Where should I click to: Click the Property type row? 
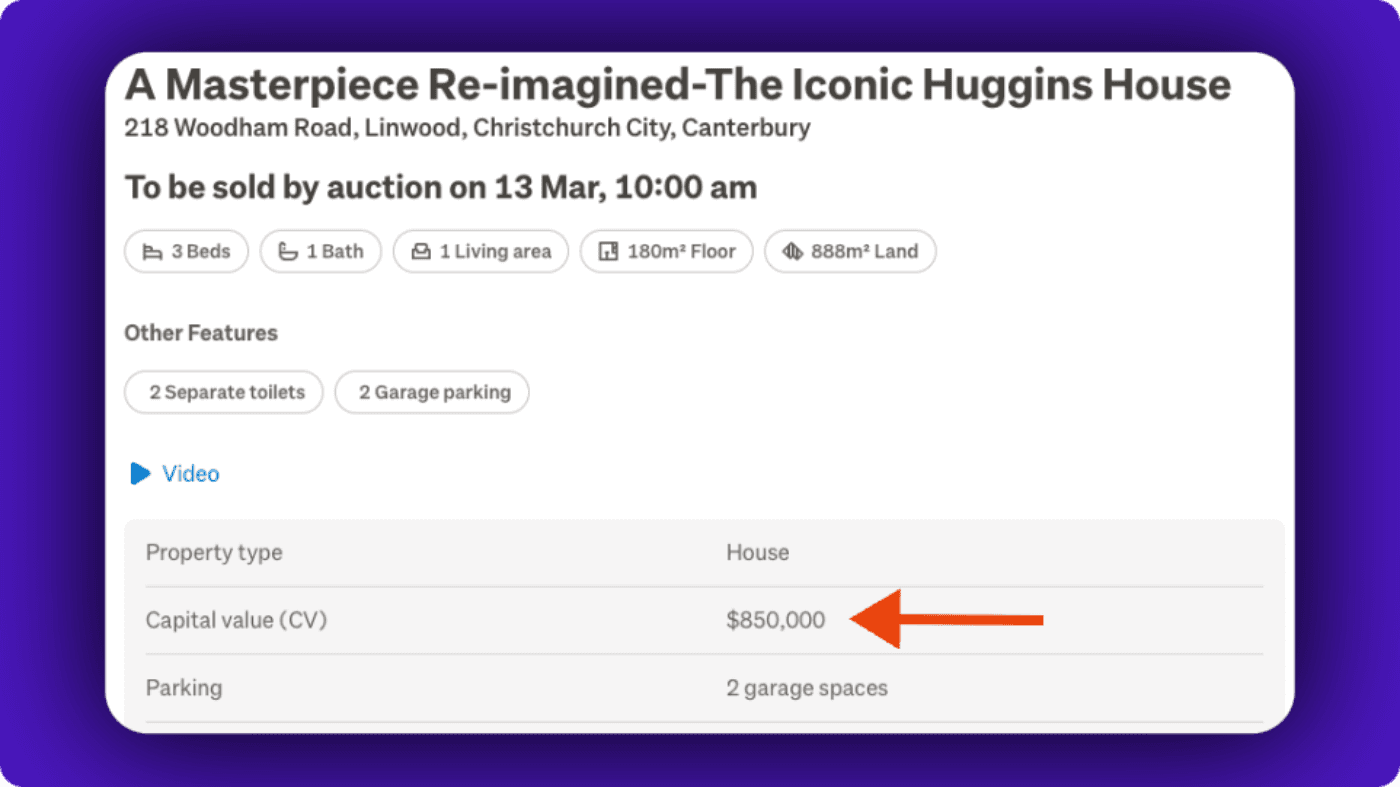click(x=704, y=552)
